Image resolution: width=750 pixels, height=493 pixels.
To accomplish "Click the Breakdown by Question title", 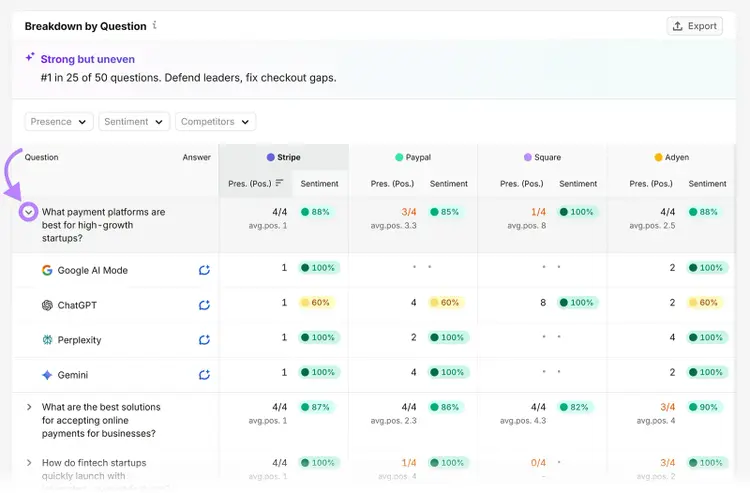I will coord(86,26).
